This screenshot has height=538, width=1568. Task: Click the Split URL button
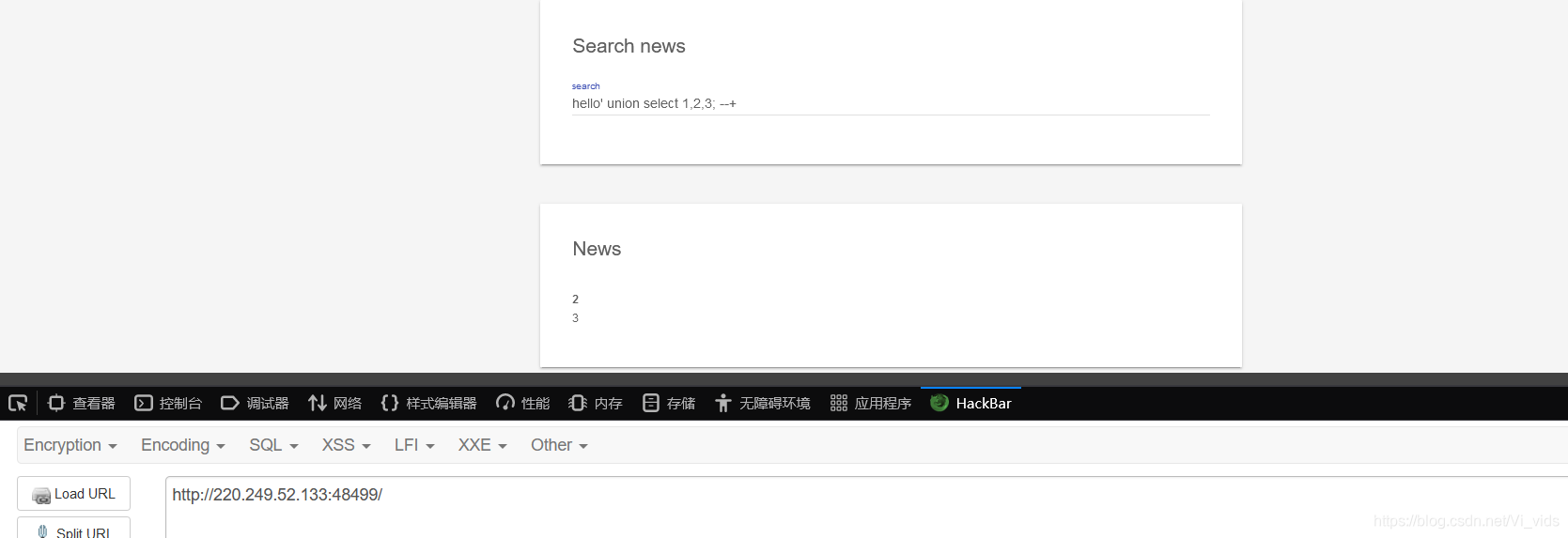(x=73, y=529)
